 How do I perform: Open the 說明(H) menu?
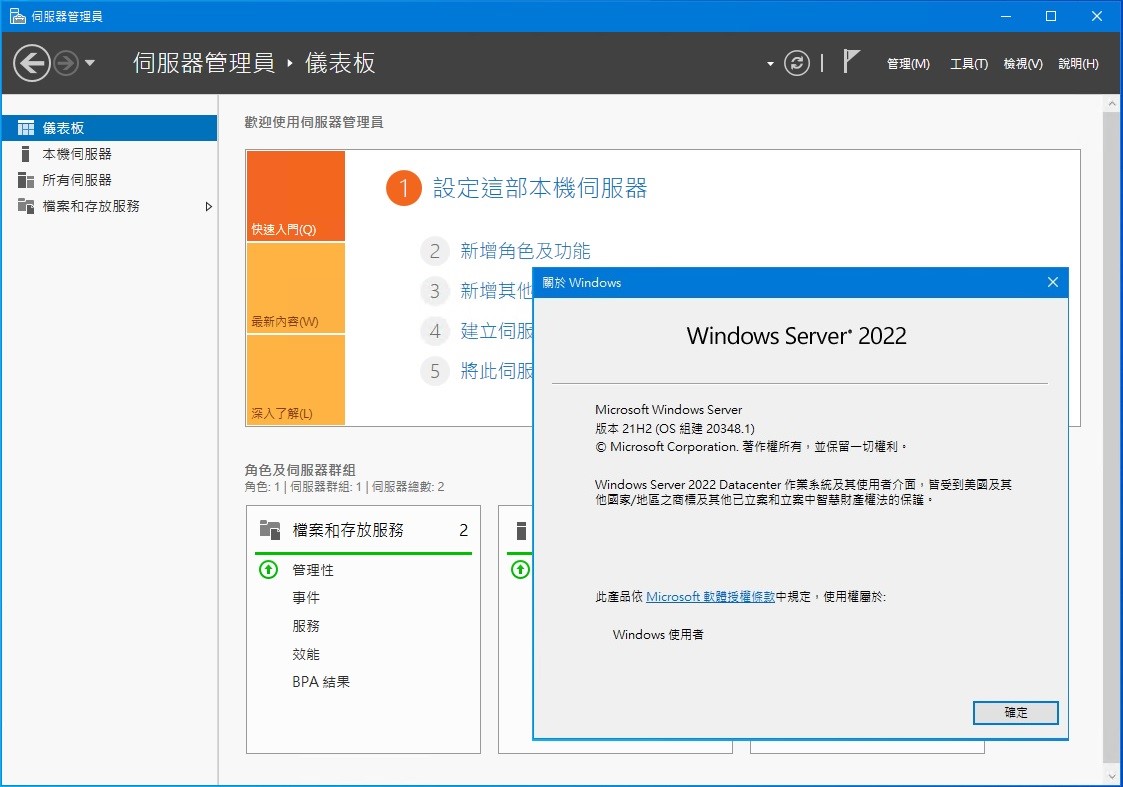(1078, 64)
